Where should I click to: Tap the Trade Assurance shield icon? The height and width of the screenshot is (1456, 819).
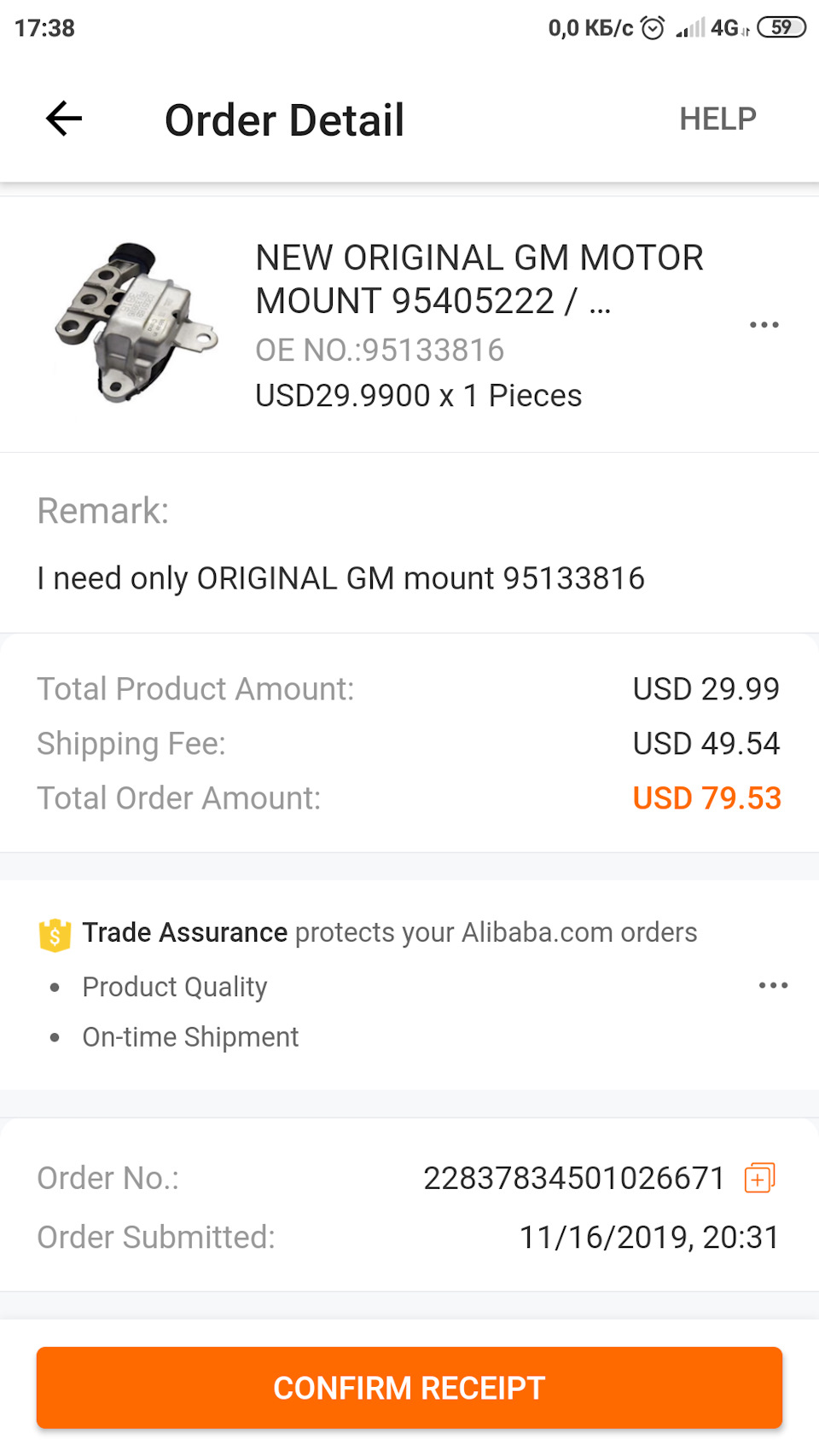pyautogui.click(x=55, y=935)
